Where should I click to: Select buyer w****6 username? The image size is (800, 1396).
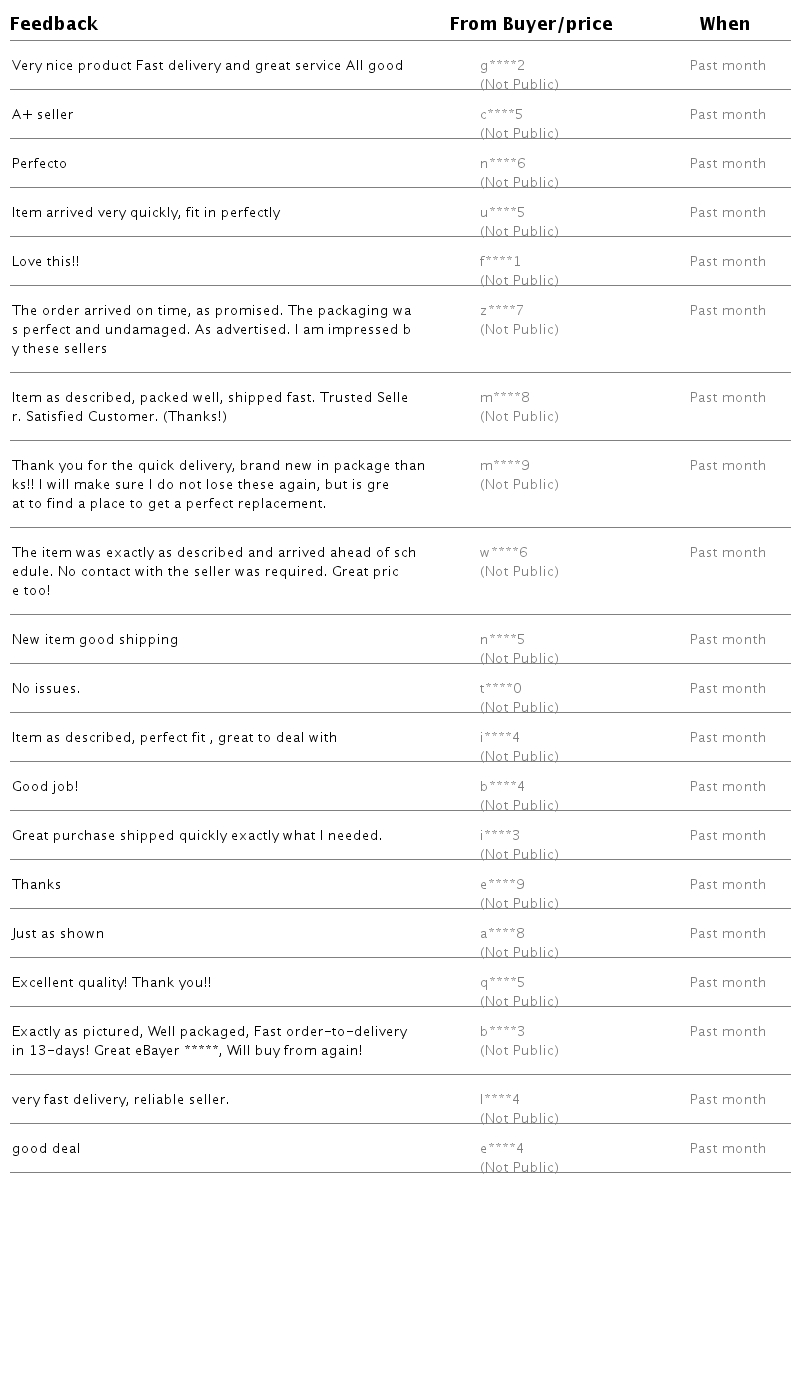[x=503, y=553]
